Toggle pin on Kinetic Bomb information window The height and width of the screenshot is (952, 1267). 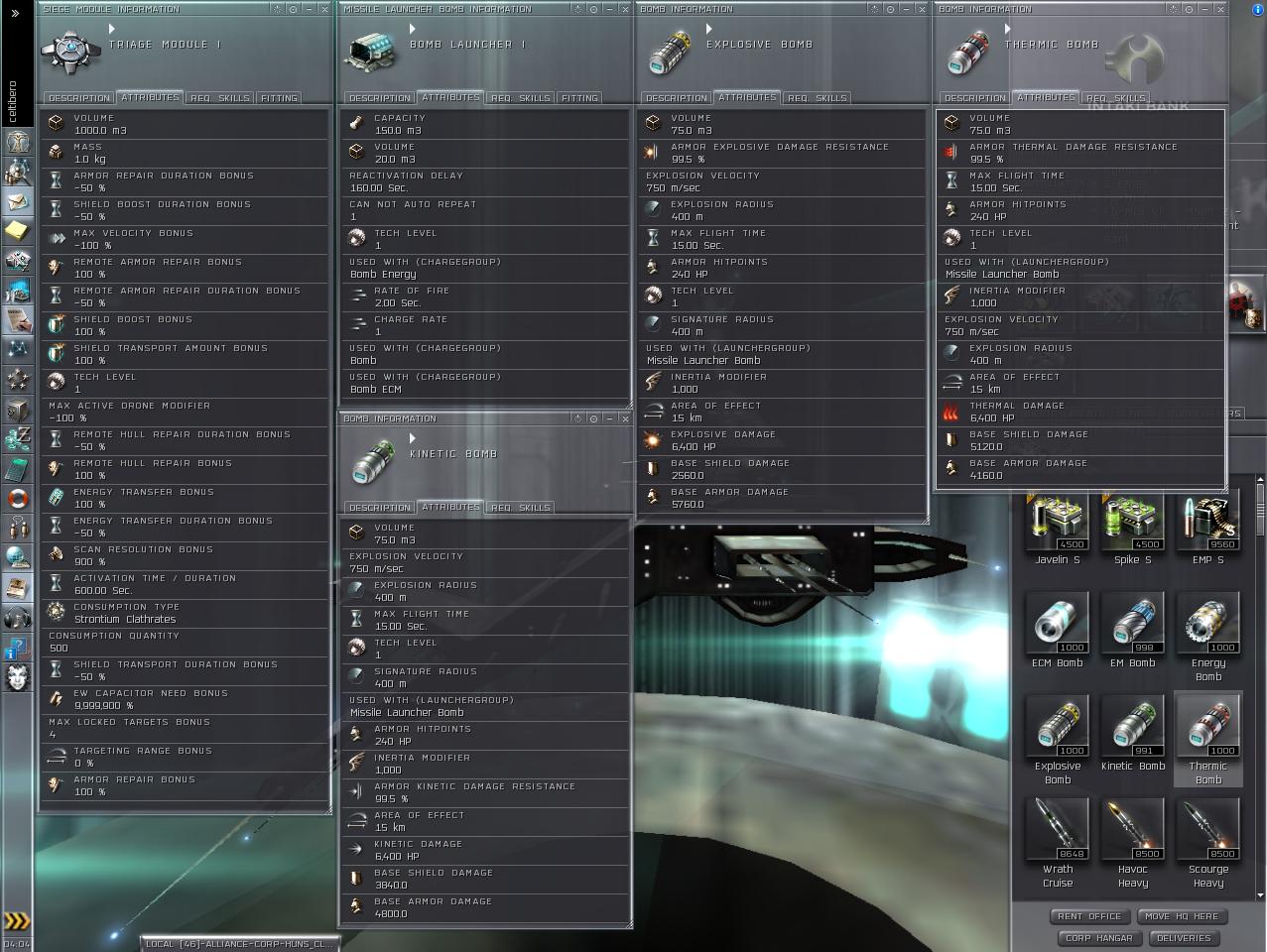pyautogui.click(x=593, y=418)
